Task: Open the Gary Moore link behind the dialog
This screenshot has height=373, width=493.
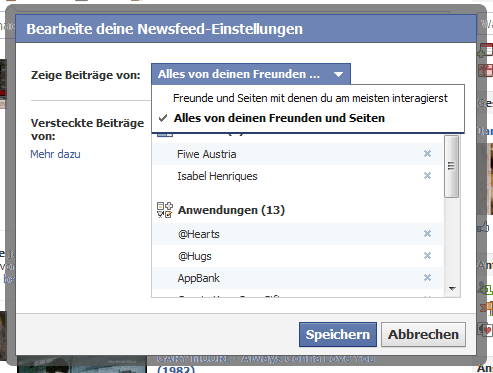Action: click(x=266, y=363)
